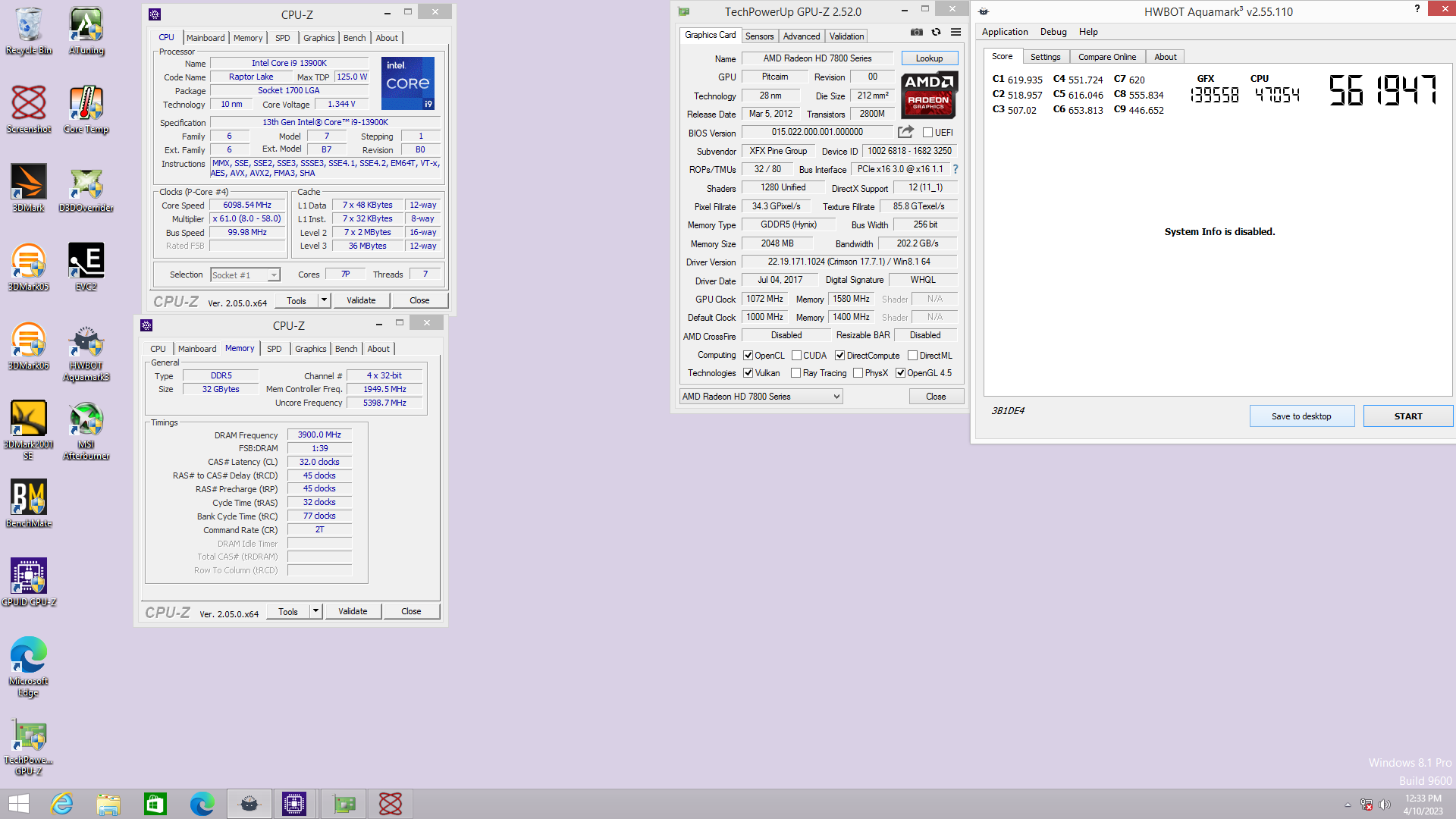Launch TechPowerUp GPU-Z desktop shortcut
1456x819 pixels.
pyautogui.click(x=29, y=746)
